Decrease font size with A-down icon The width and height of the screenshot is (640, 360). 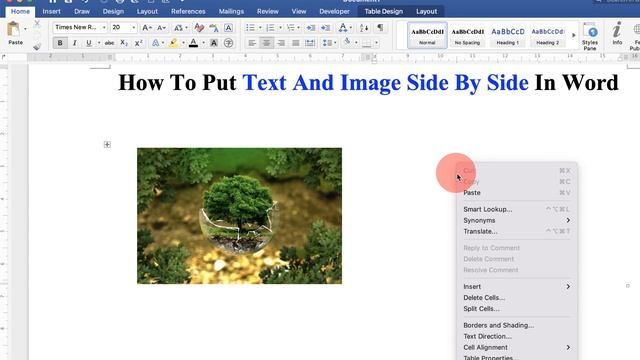[x=161, y=28]
